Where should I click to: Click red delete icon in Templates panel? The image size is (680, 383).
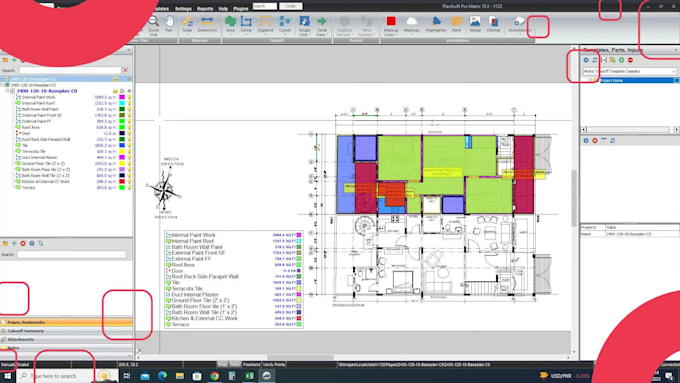630,60
